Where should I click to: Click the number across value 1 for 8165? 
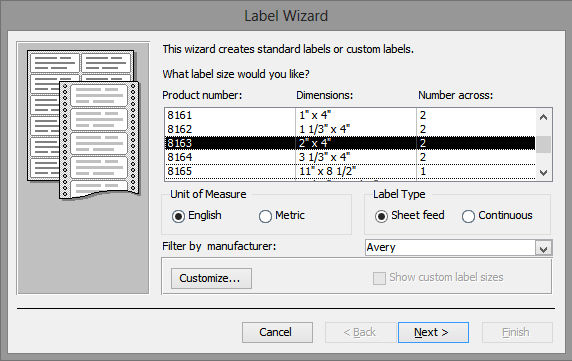point(423,171)
